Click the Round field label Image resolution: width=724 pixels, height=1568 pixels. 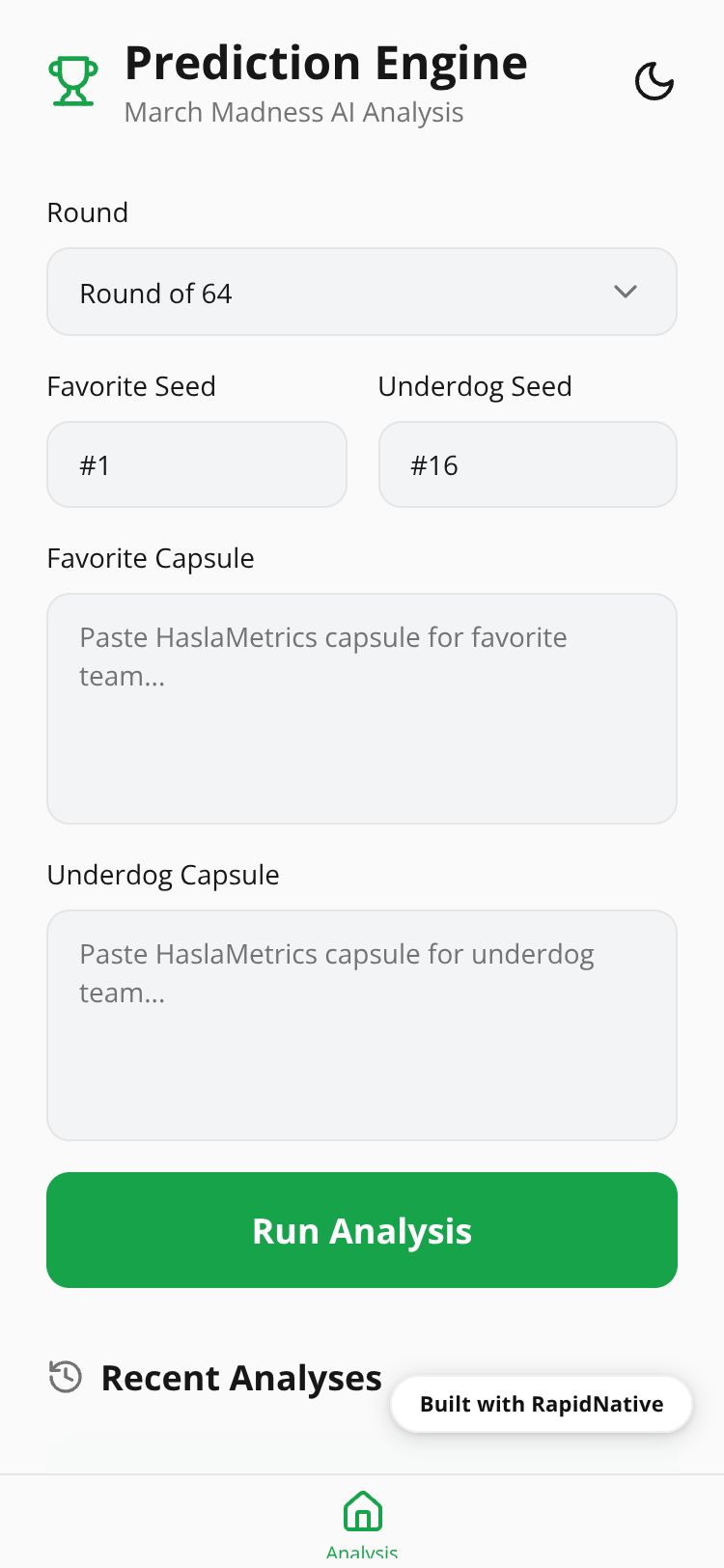(88, 212)
